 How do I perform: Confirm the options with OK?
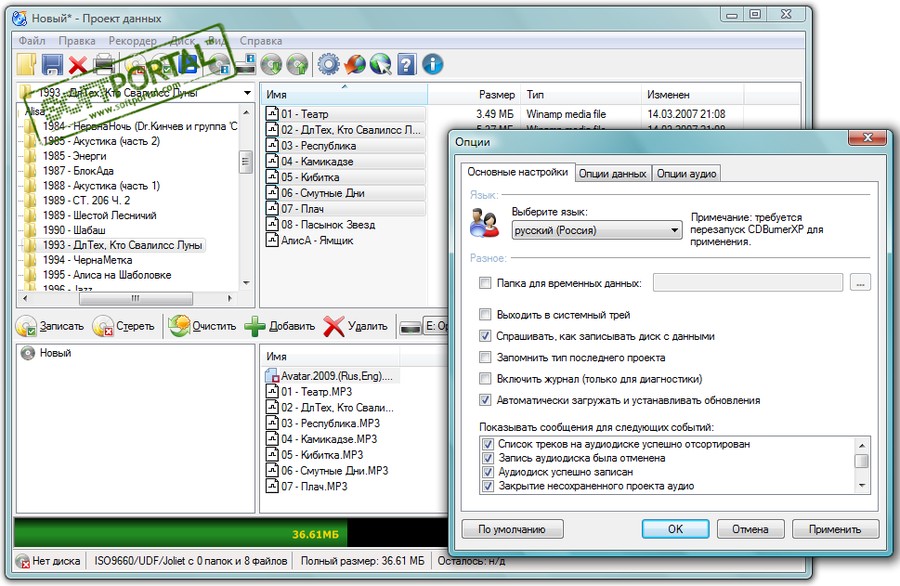click(676, 529)
